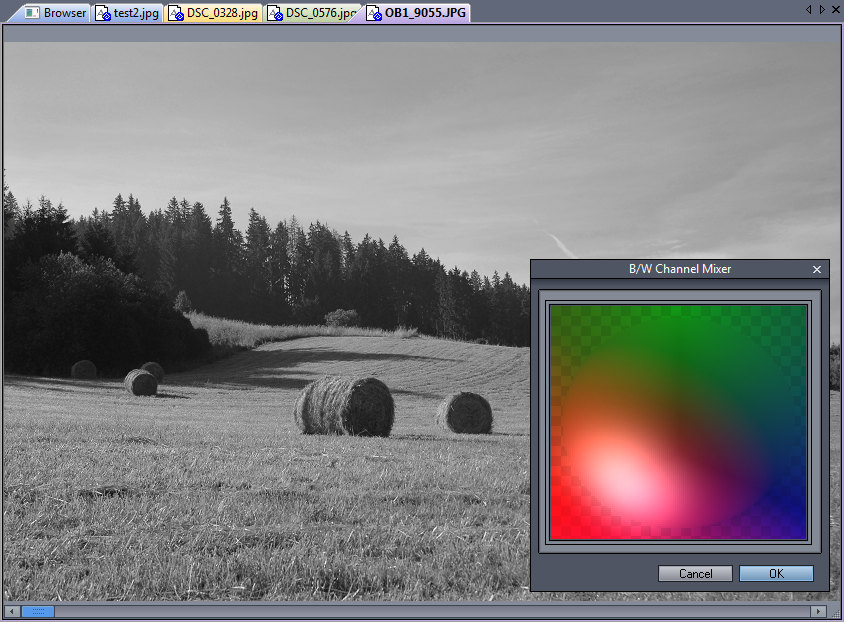Open the test2.jpg tab
Viewport: 844px width, 622px height.
click(127, 13)
